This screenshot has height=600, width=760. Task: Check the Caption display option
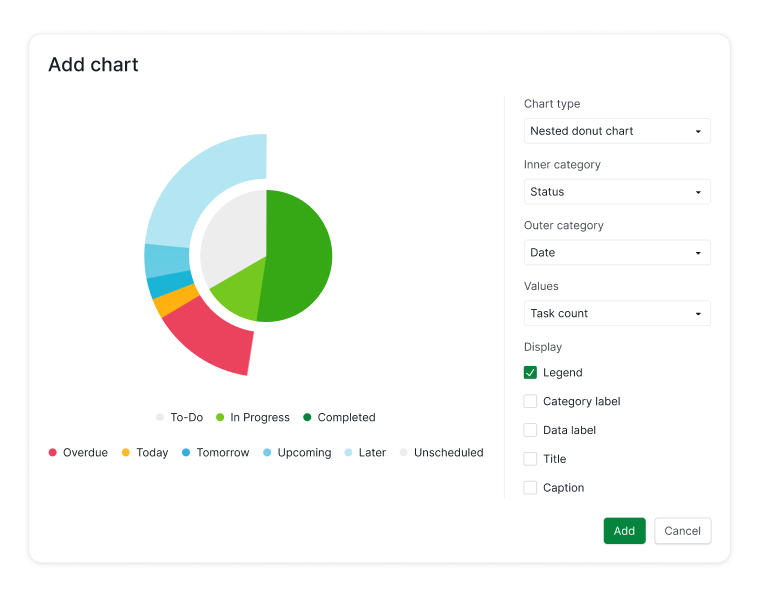tap(531, 488)
